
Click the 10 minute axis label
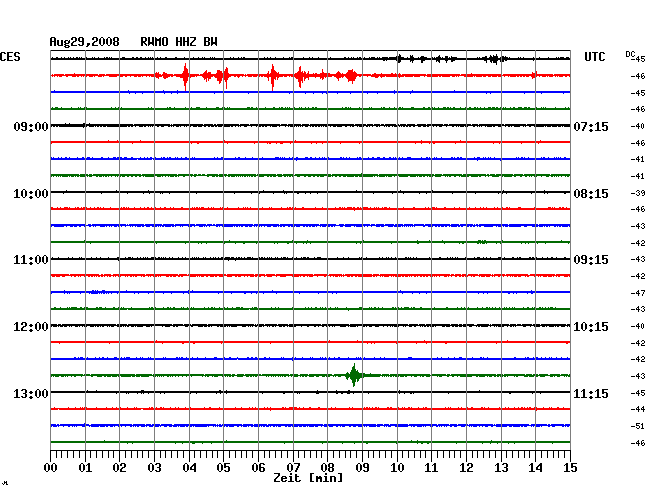click(x=397, y=468)
